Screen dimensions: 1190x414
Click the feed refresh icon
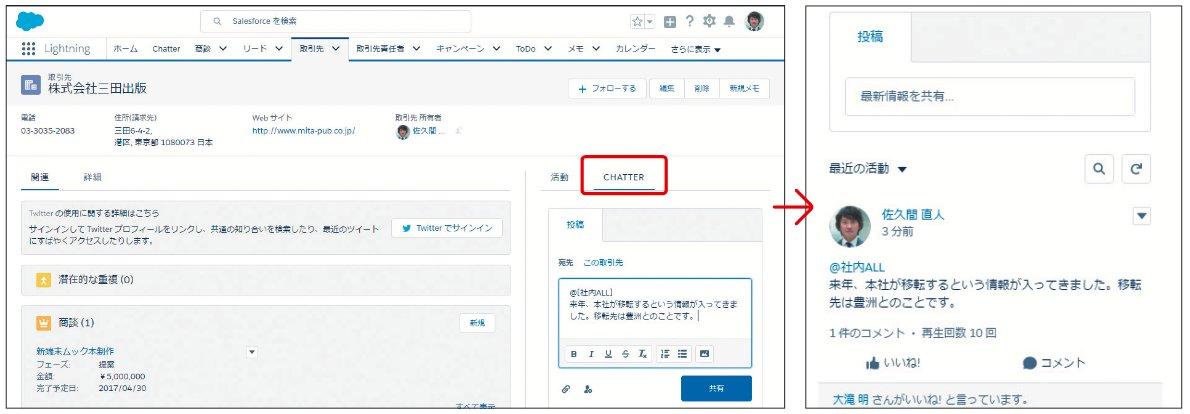click(x=1136, y=169)
